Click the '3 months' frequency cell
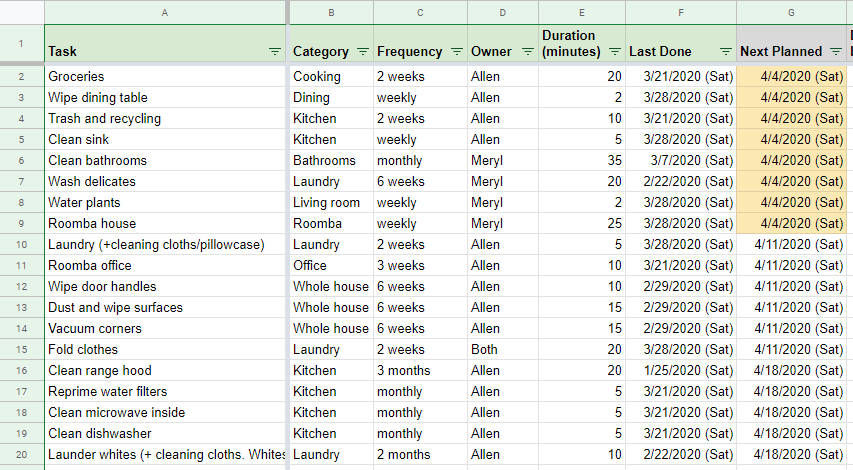 click(x=420, y=370)
